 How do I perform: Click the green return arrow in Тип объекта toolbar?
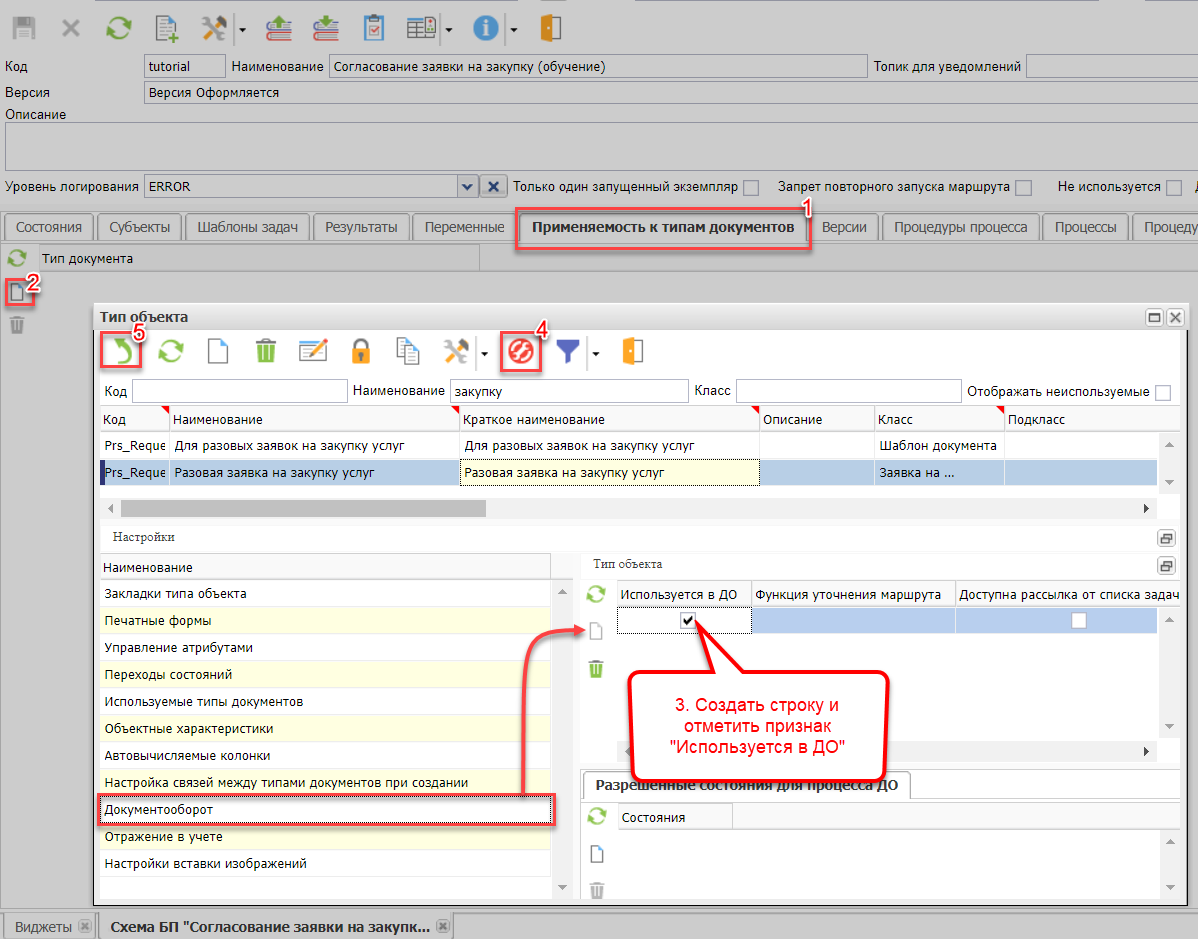[121, 352]
